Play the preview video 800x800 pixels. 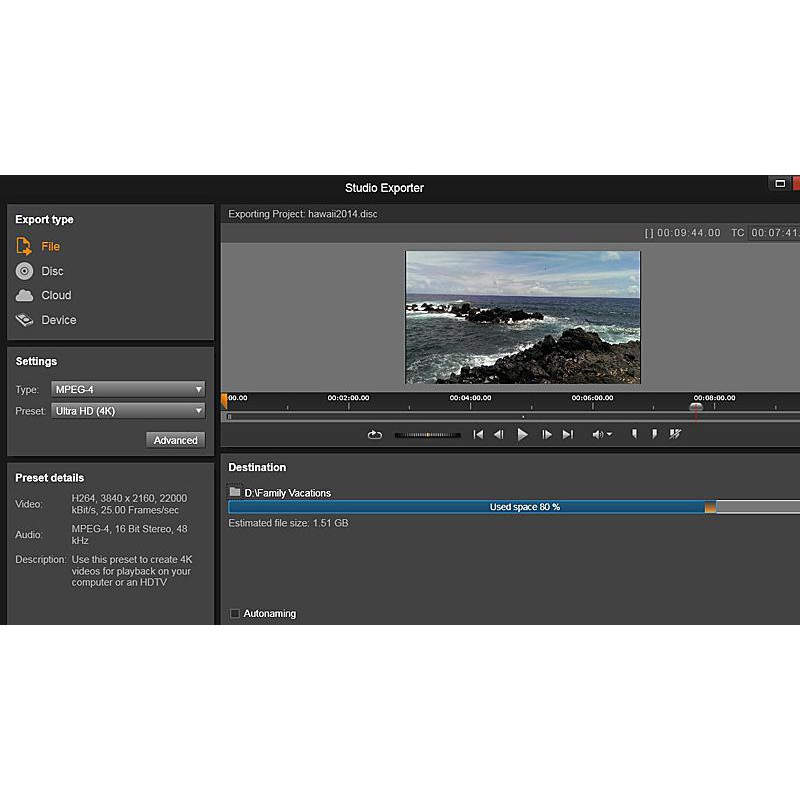coord(522,434)
